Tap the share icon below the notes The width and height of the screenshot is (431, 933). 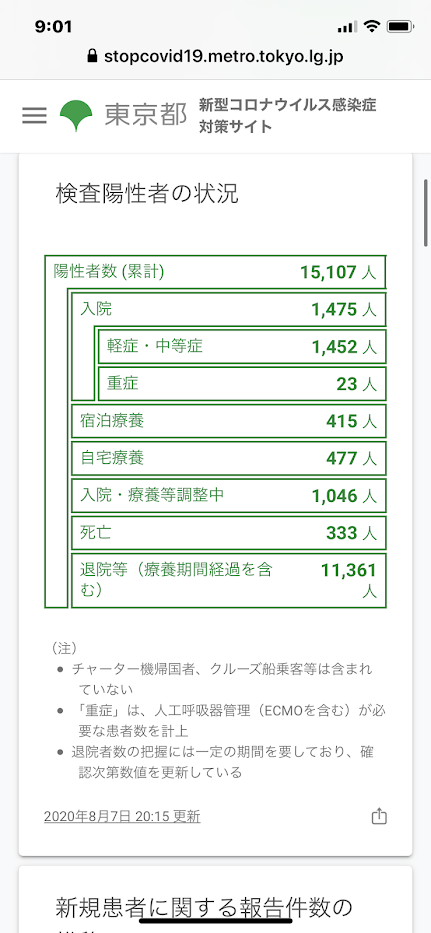pyautogui.click(x=379, y=816)
